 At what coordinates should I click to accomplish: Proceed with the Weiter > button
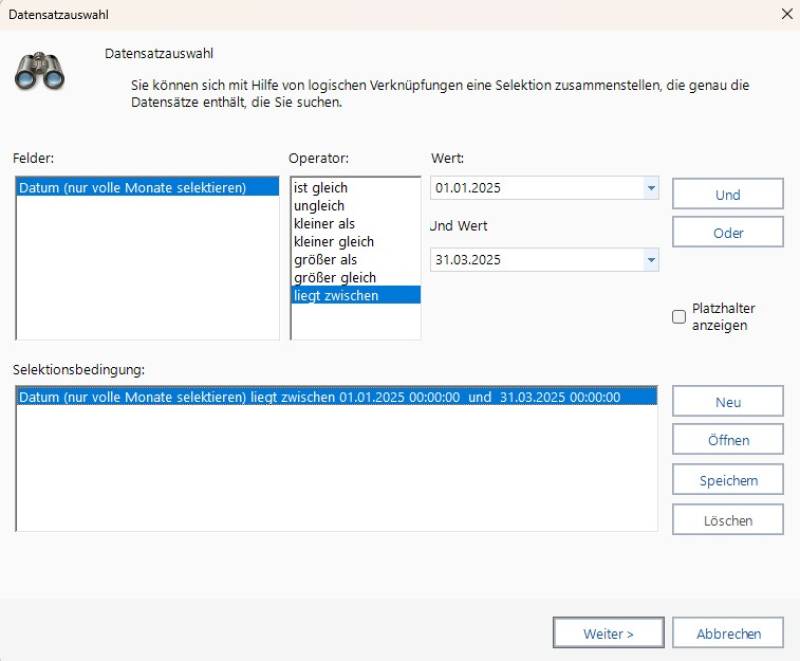click(608, 633)
